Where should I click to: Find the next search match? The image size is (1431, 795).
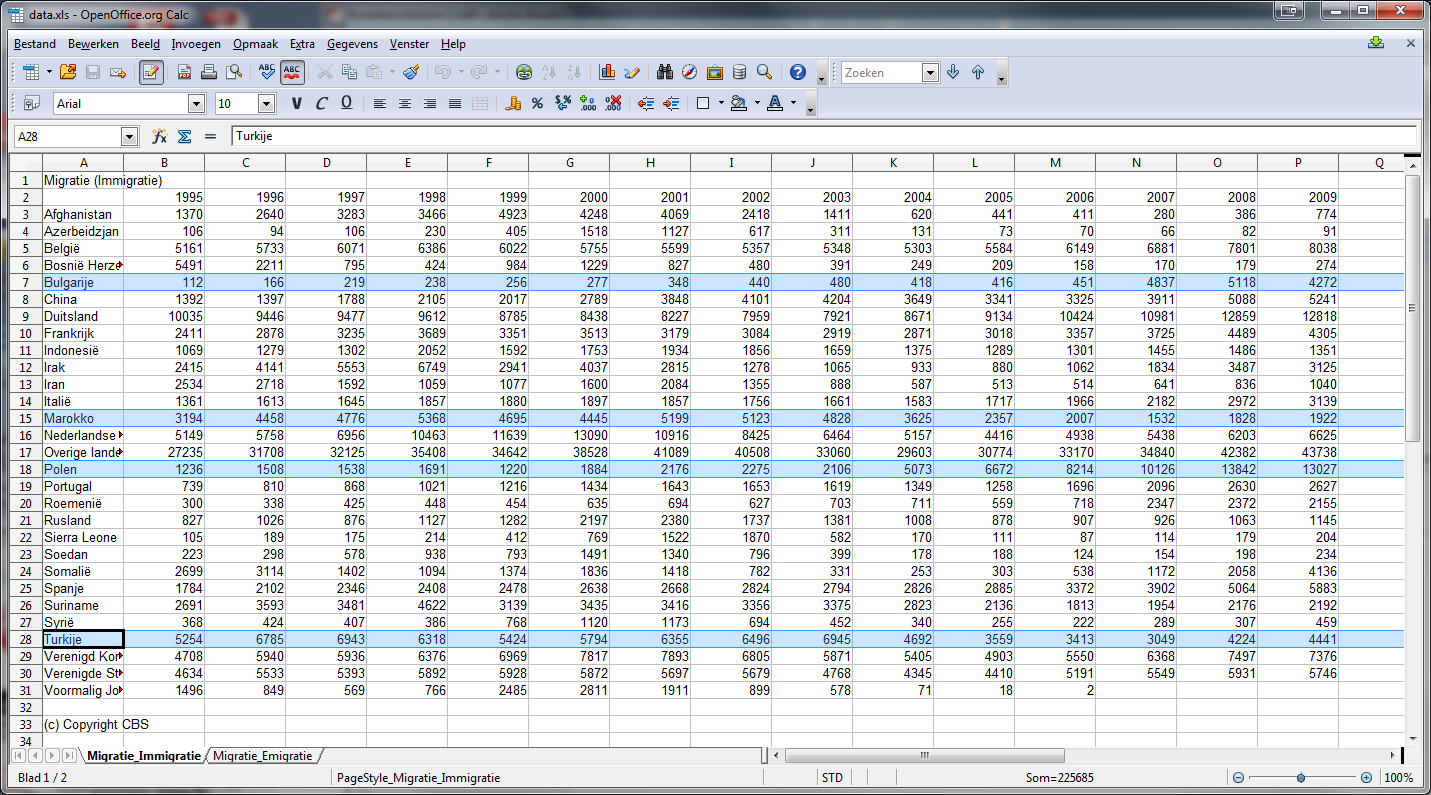click(953, 72)
